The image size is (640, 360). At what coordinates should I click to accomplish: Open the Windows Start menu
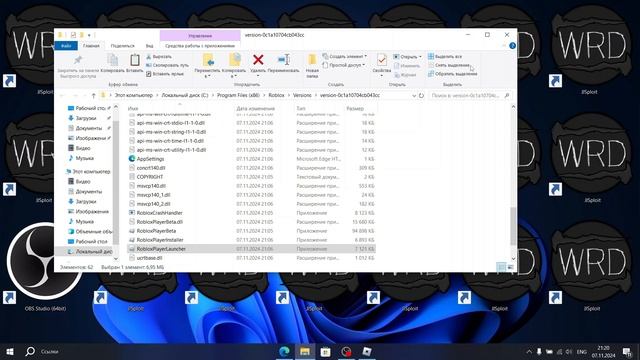(10, 351)
